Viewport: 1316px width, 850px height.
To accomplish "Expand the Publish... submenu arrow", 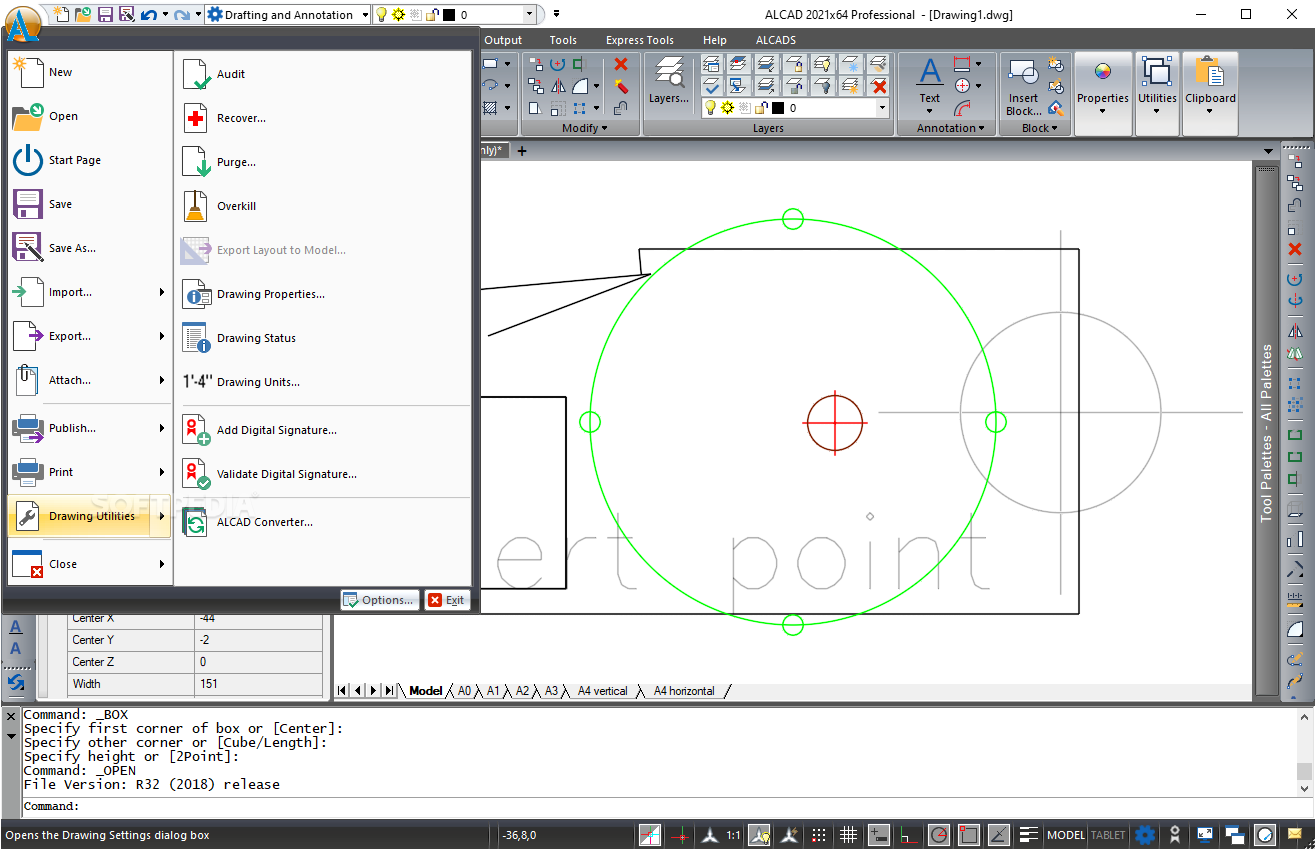I will [162, 428].
